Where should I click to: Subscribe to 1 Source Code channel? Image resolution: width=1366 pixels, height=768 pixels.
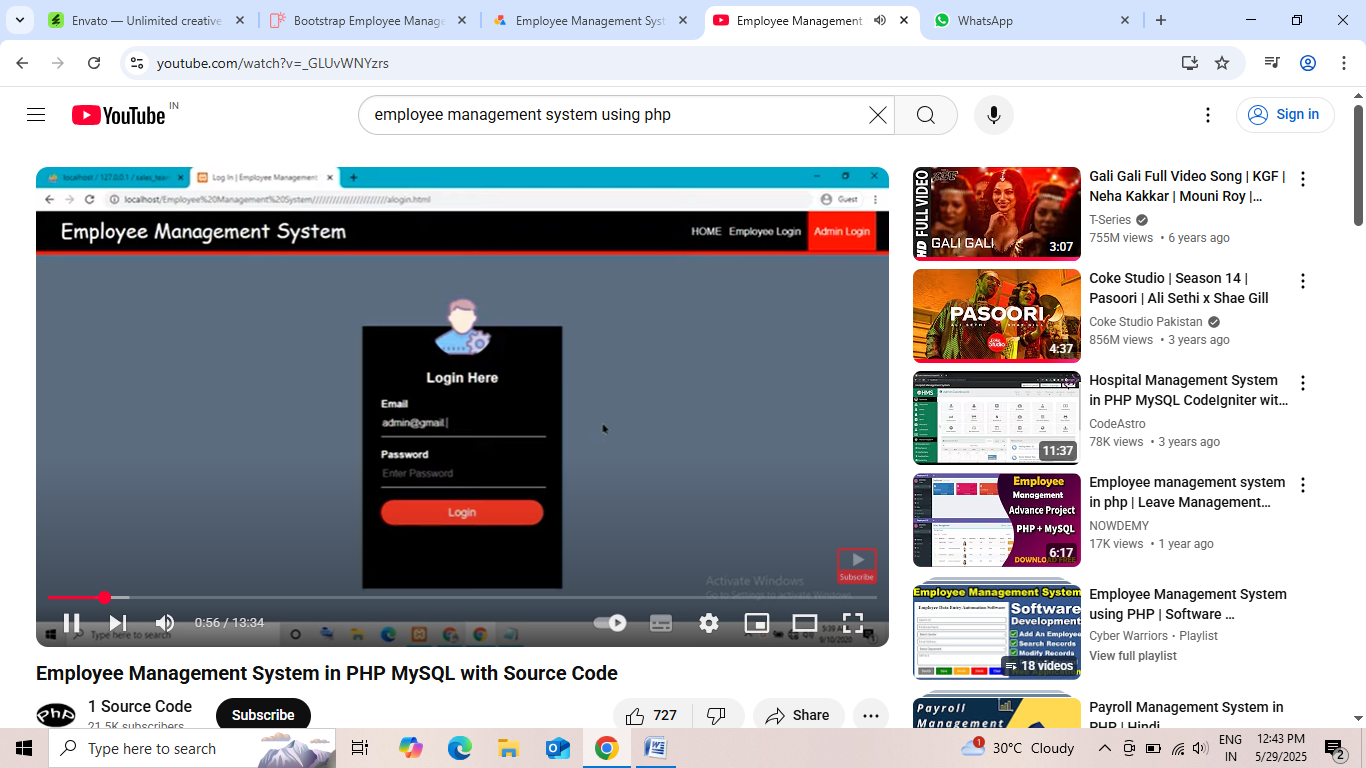click(x=263, y=715)
